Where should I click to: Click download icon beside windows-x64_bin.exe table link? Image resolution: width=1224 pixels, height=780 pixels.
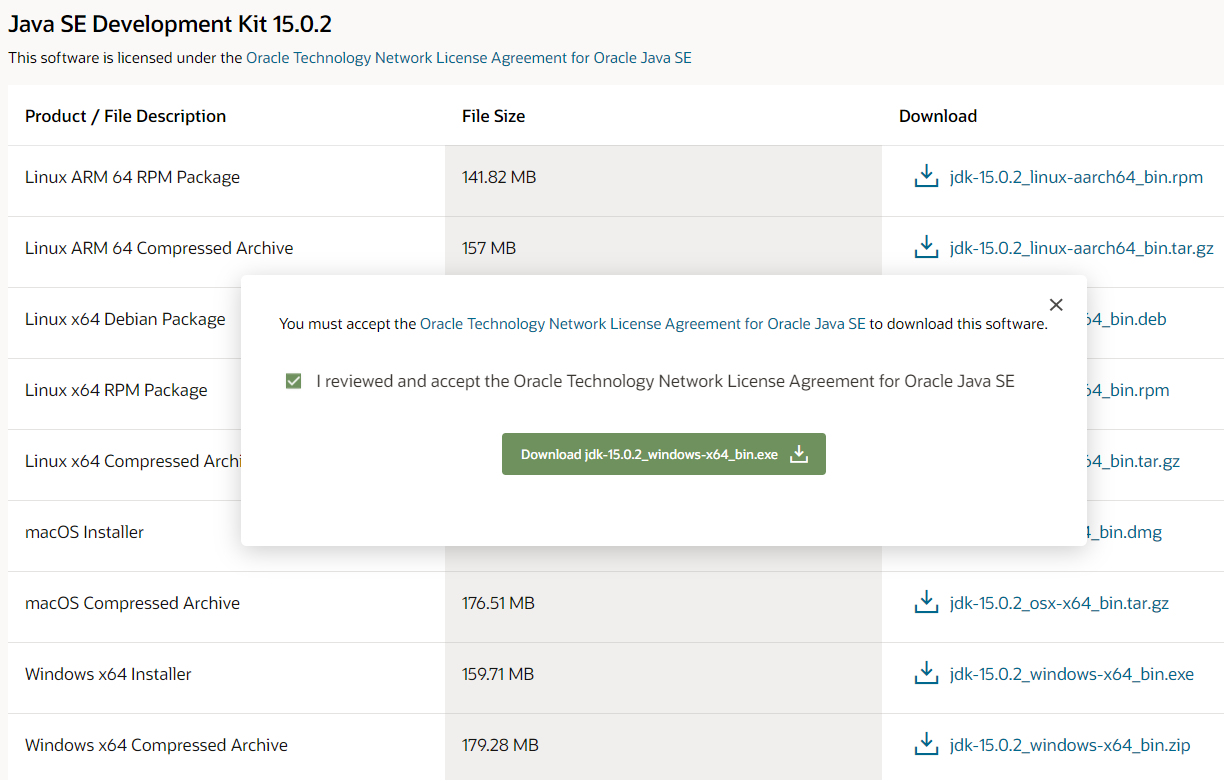[x=927, y=673]
